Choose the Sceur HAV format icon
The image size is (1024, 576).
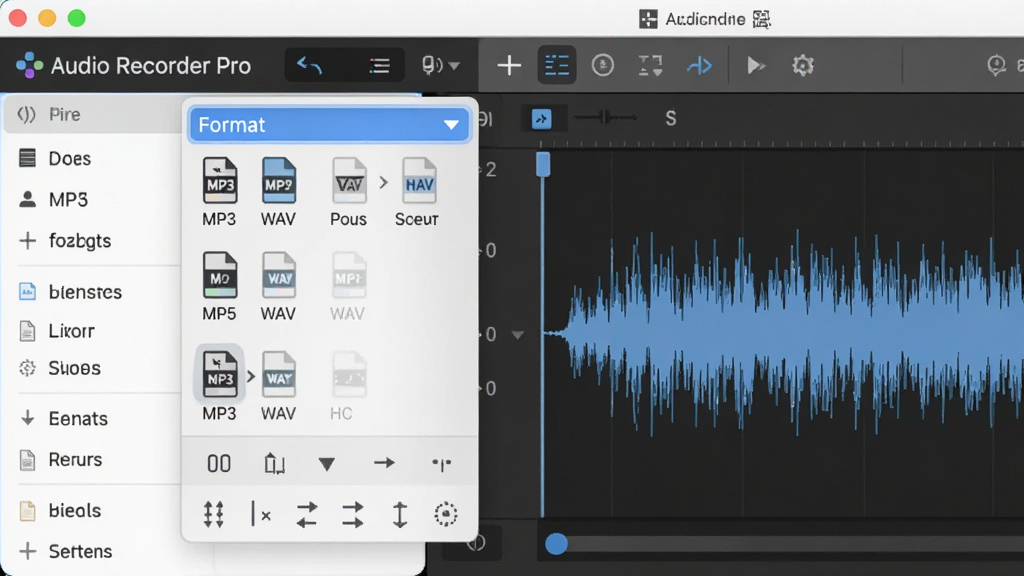419,181
